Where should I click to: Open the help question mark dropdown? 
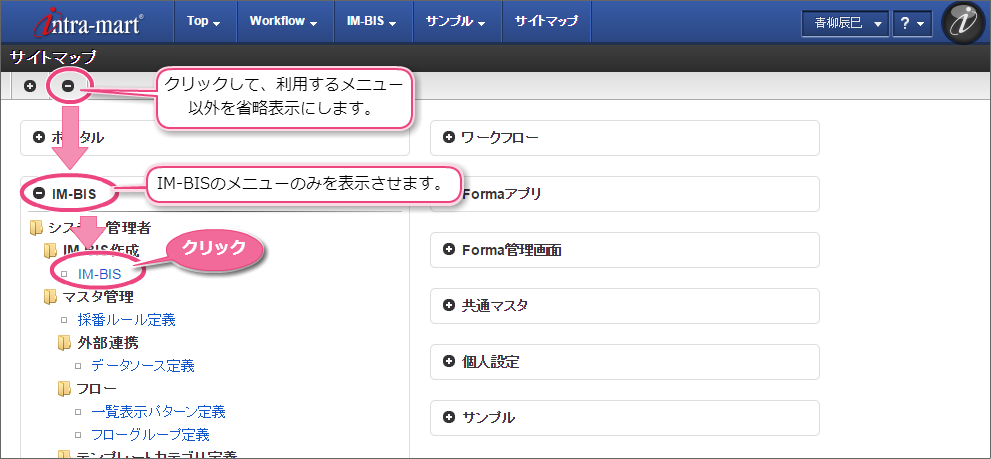click(x=912, y=23)
